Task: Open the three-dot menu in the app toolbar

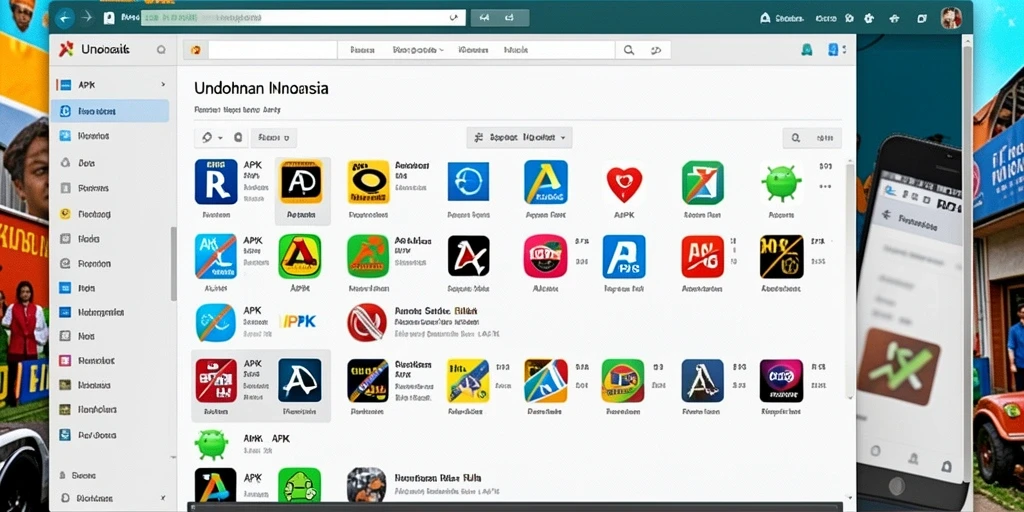Action: pos(845,50)
